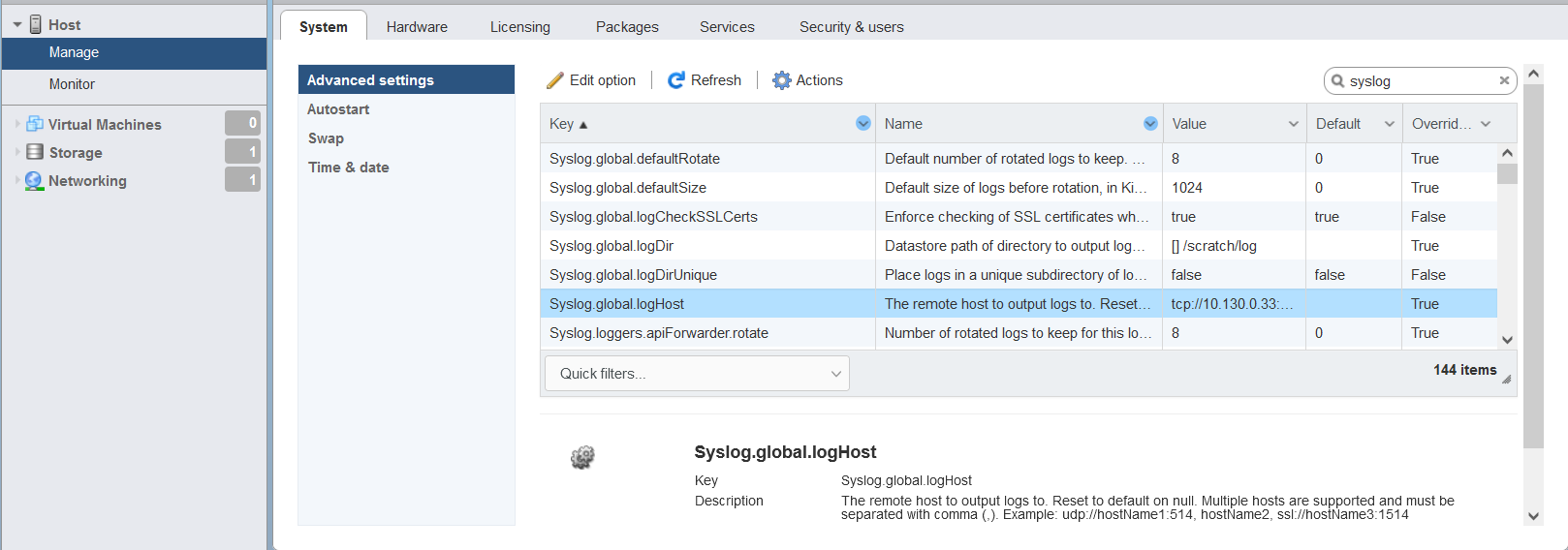
Task: Click the Host server icon
Action: coord(36,24)
